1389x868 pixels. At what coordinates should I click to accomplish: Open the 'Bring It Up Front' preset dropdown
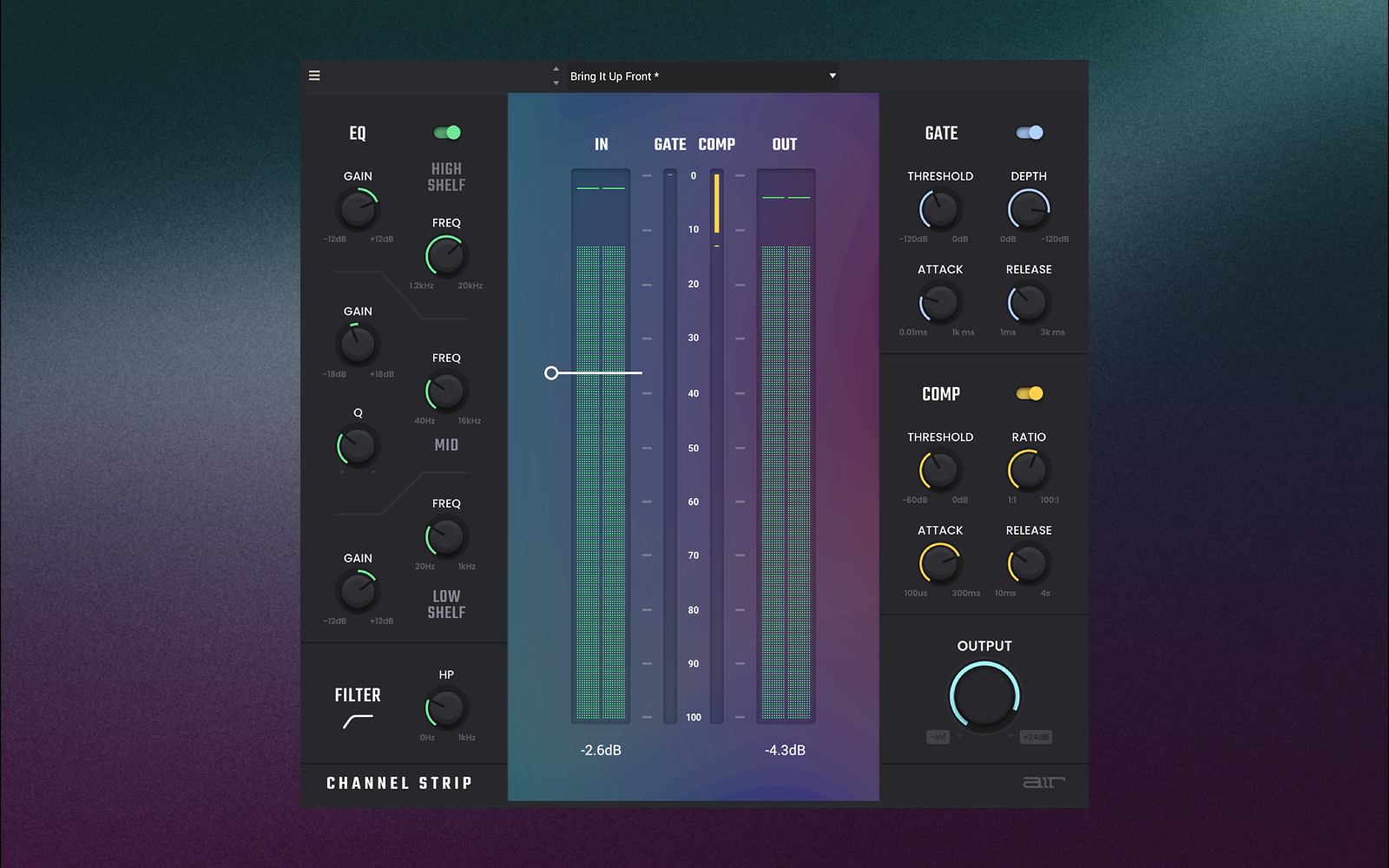[703, 76]
